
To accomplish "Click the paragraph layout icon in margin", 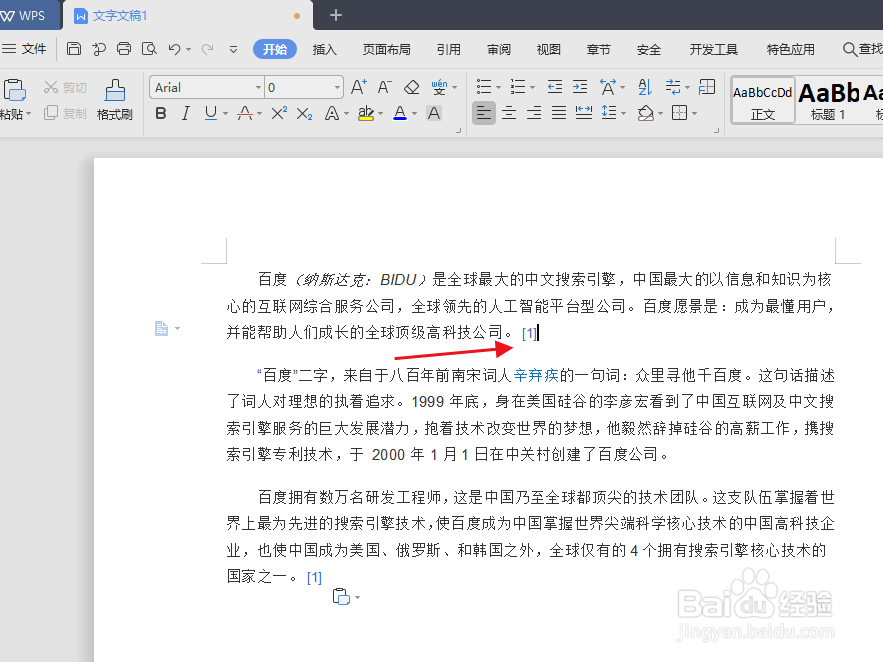I will click(162, 328).
